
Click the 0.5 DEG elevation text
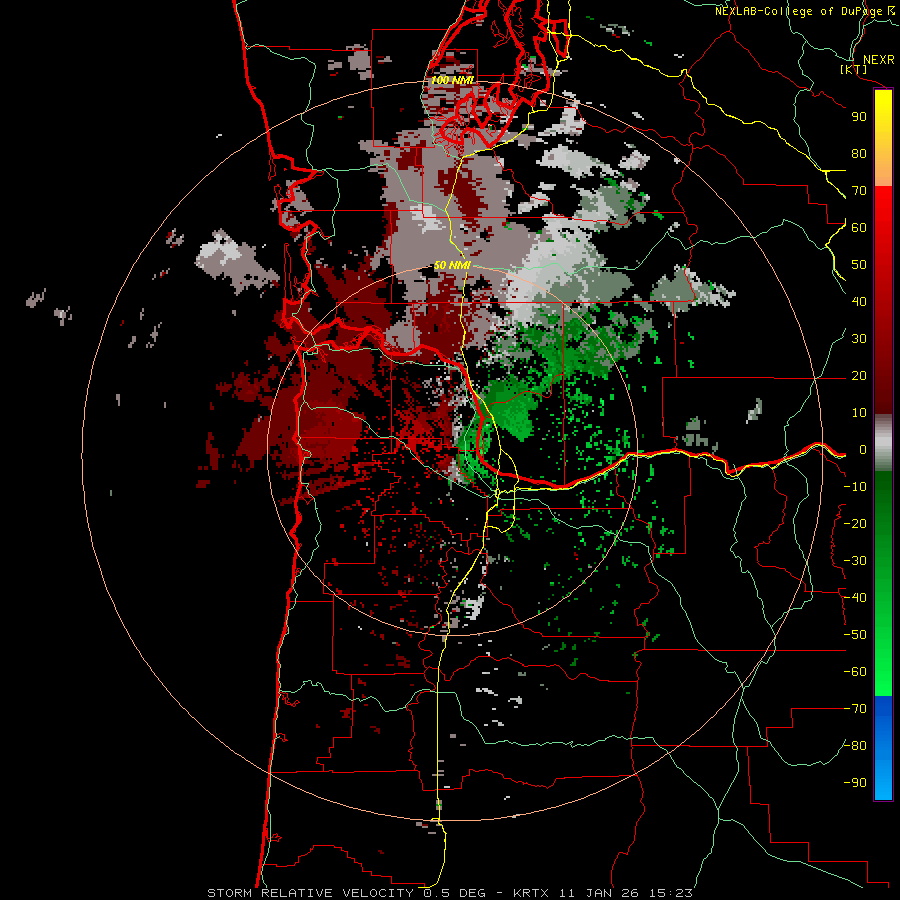coord(455,893)
